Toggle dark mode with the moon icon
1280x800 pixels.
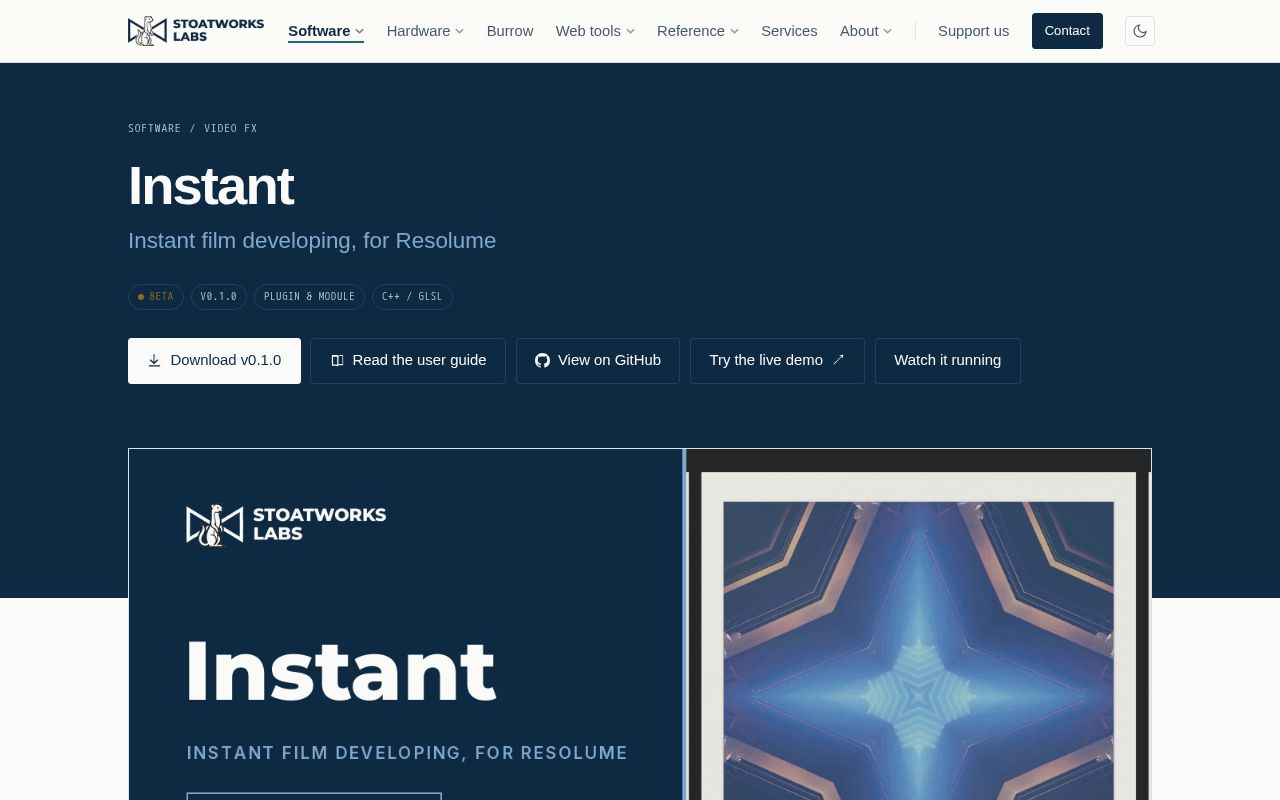1140,31
